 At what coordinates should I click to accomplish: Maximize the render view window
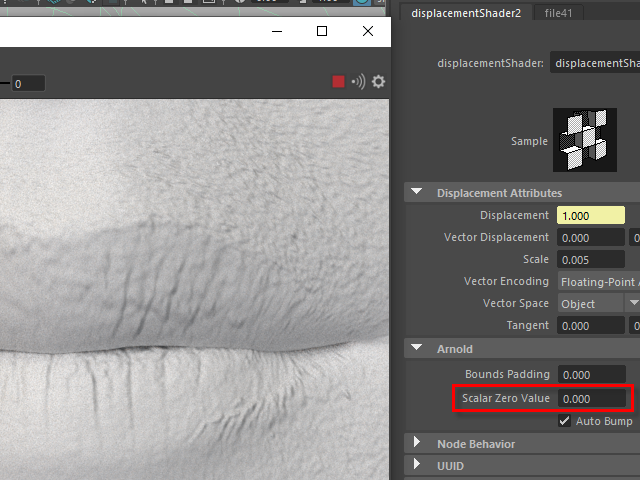click(322, 31)
